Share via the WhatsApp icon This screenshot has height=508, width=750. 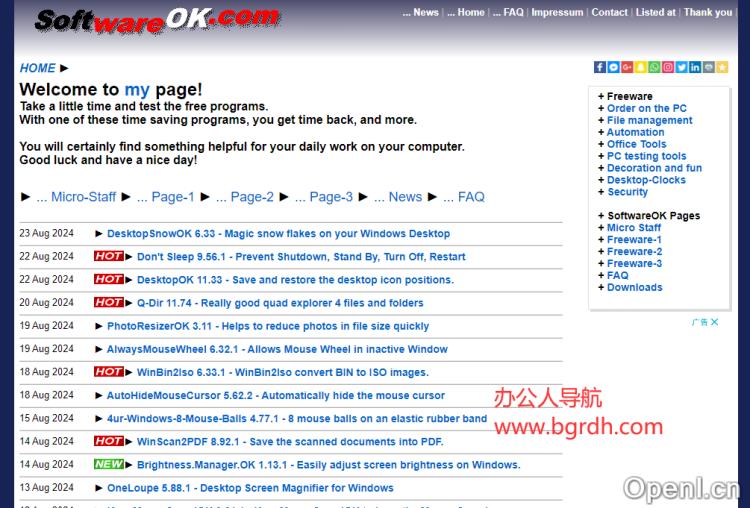[x=654, y=67]
